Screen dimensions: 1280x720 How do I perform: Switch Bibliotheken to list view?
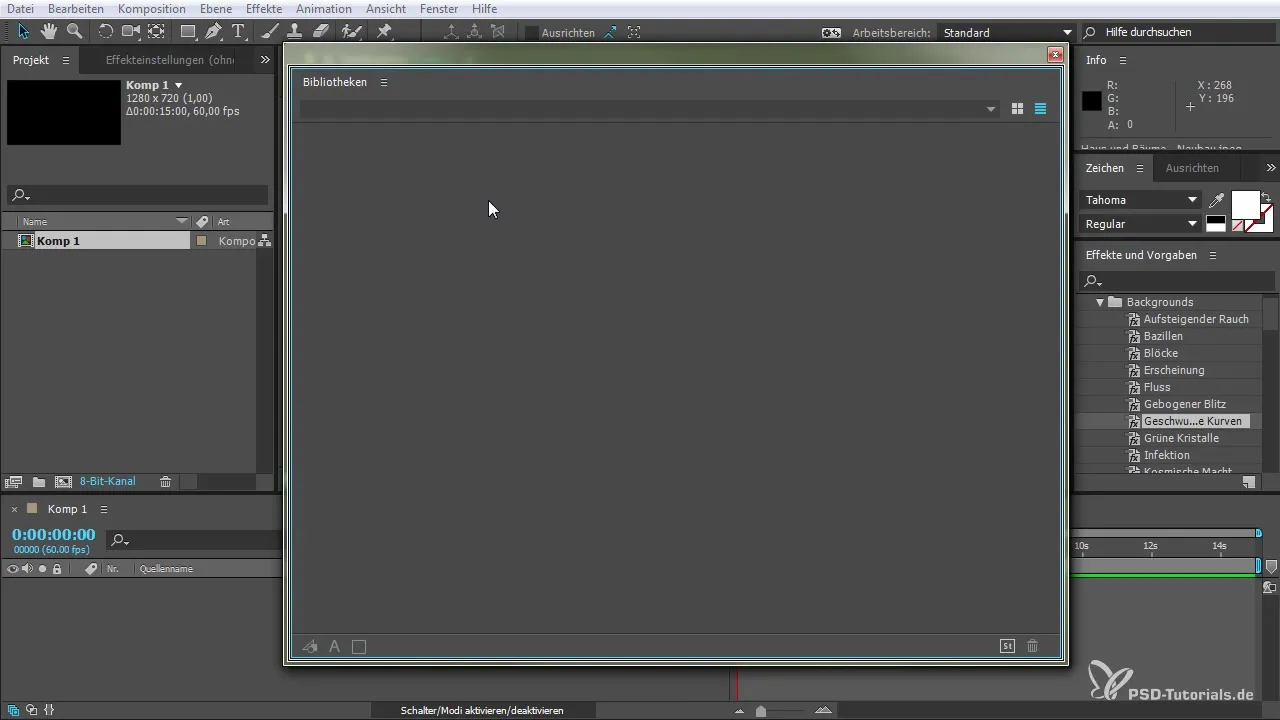(x=1040, y=109)
